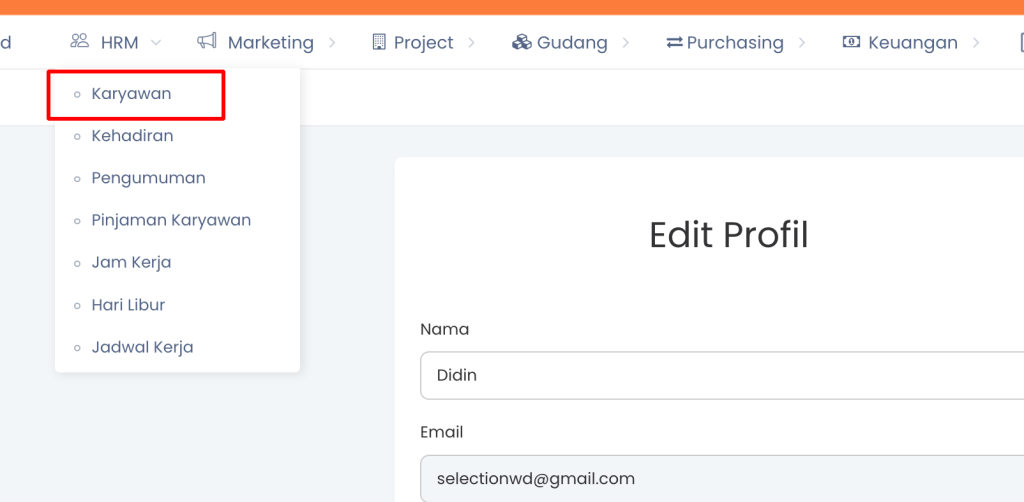1024x502 pixels.
Task: Click the Nama input field
Action: (x=720, y=375)
